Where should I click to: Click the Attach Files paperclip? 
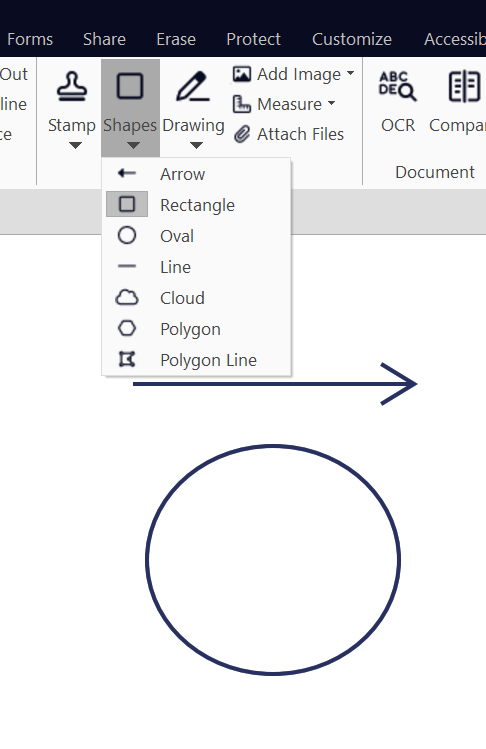coord(242,134)
